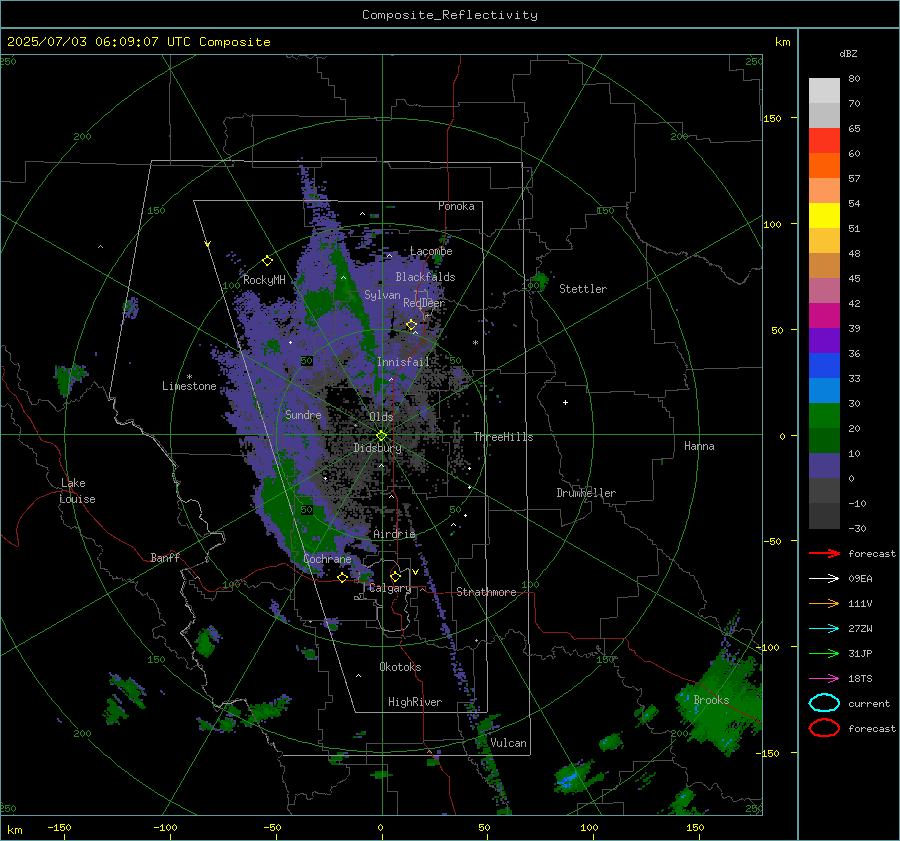Select the white 09EA arrow icon
Screen dimensions: 900x841
click(824, 579)
